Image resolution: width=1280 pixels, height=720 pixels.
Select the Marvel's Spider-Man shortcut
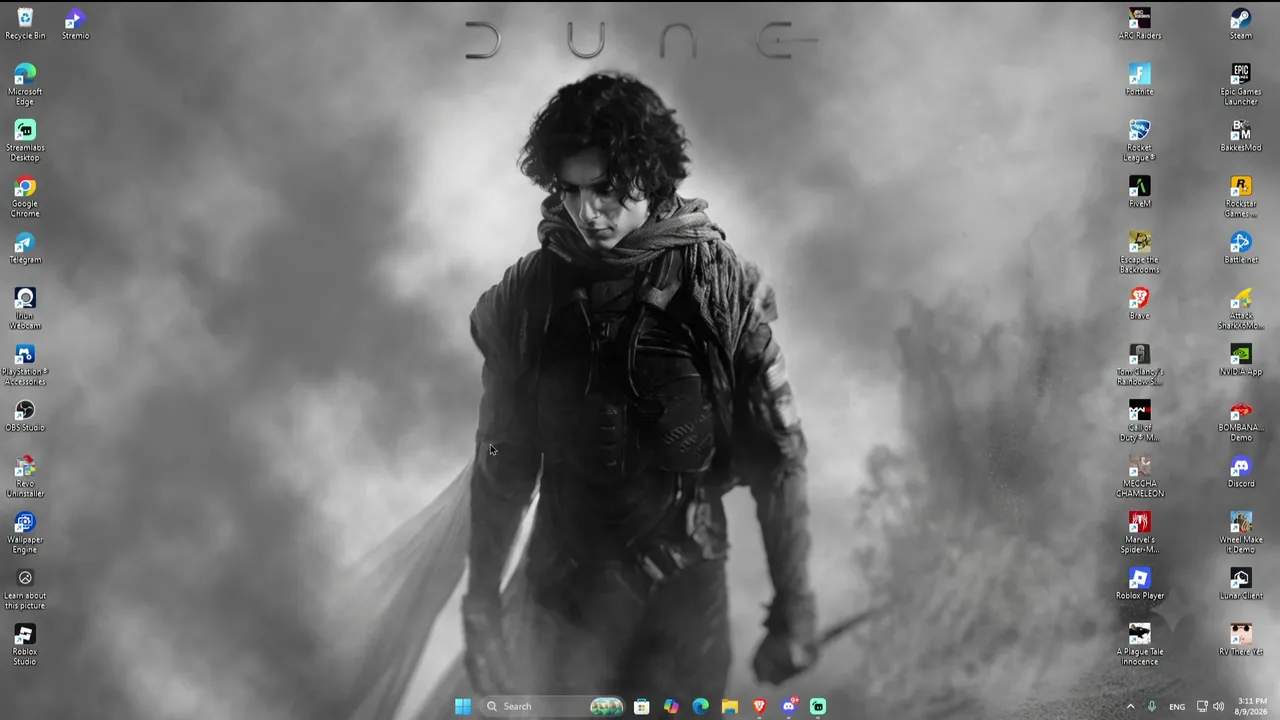1140,532
